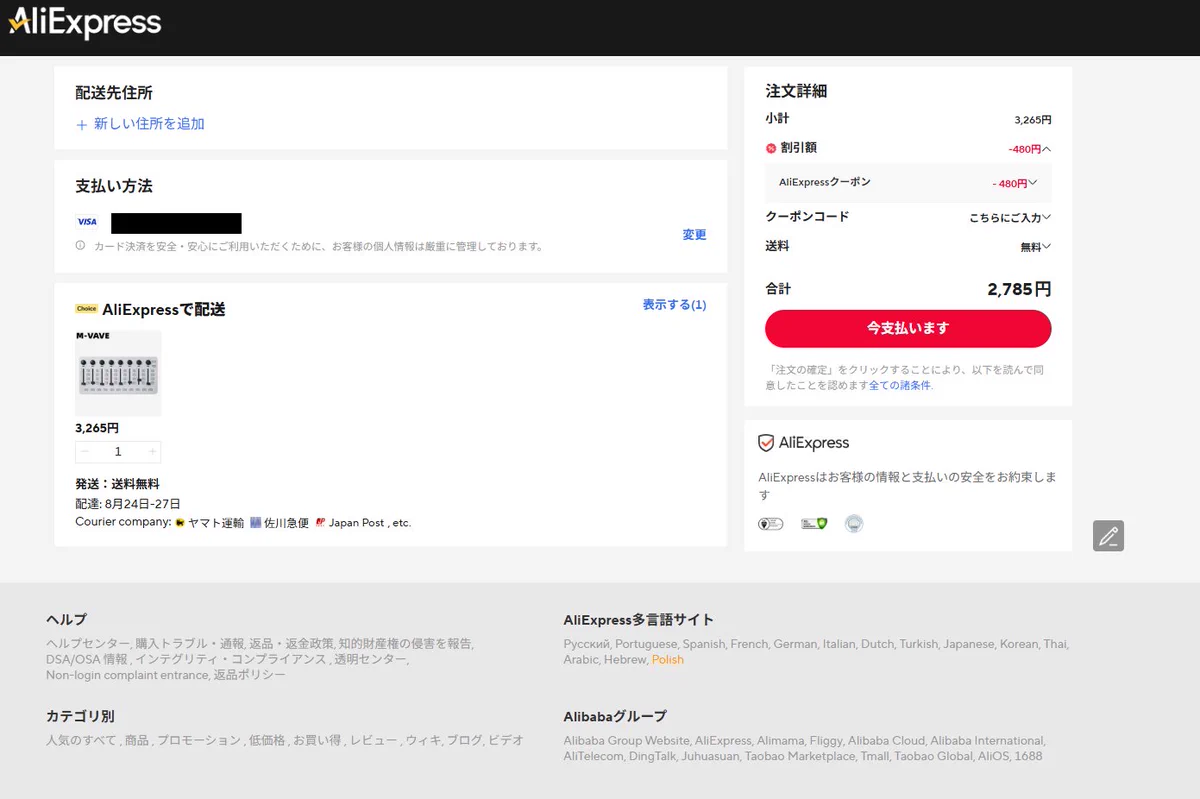Viewport: 1200px width, 799px height.
Task: Open プロモーション category link
Action: [x=198, y=741]
